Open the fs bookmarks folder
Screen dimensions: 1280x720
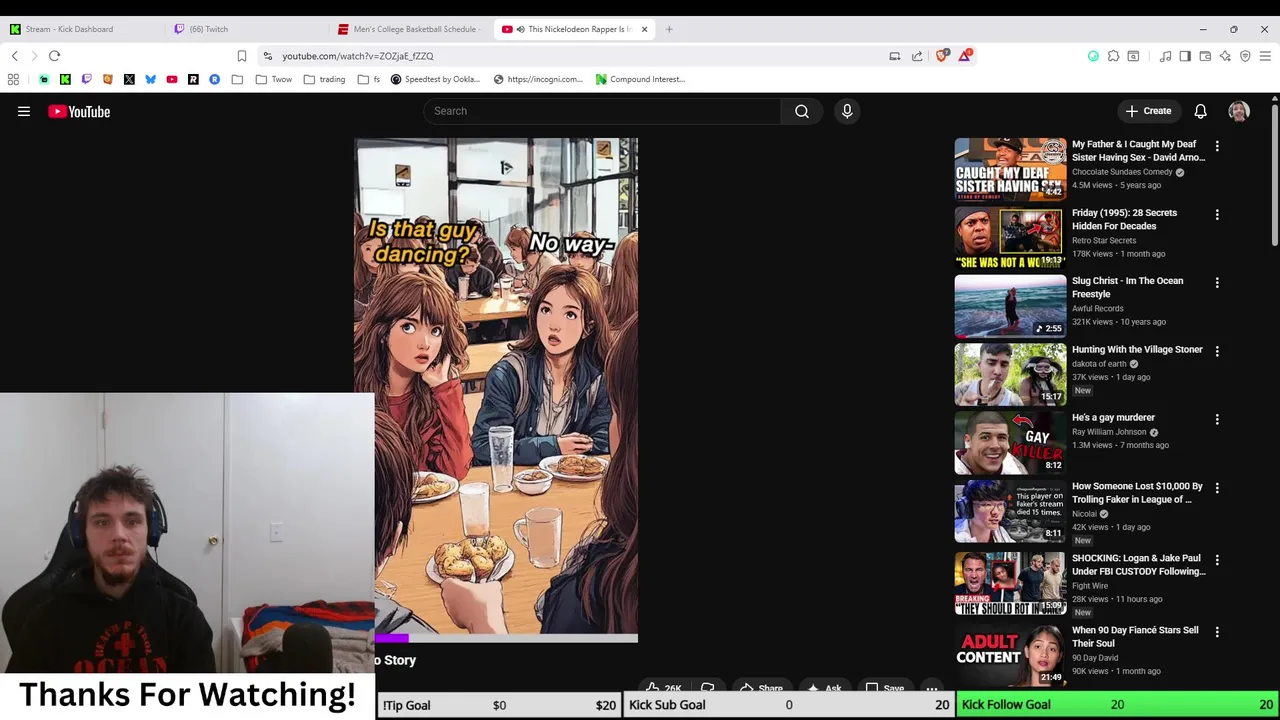(369, 79)
